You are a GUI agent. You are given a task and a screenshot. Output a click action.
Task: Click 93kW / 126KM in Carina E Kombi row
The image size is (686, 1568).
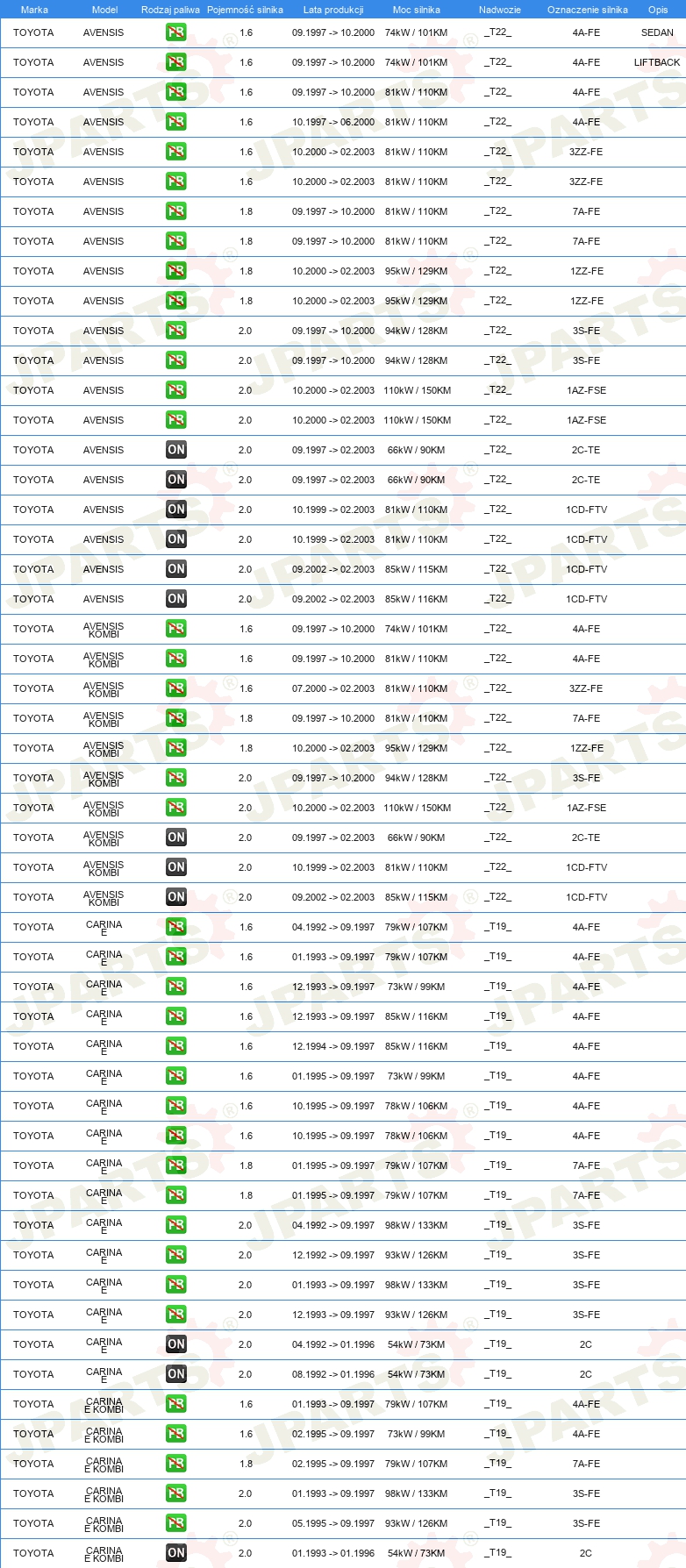(417, 1523)
